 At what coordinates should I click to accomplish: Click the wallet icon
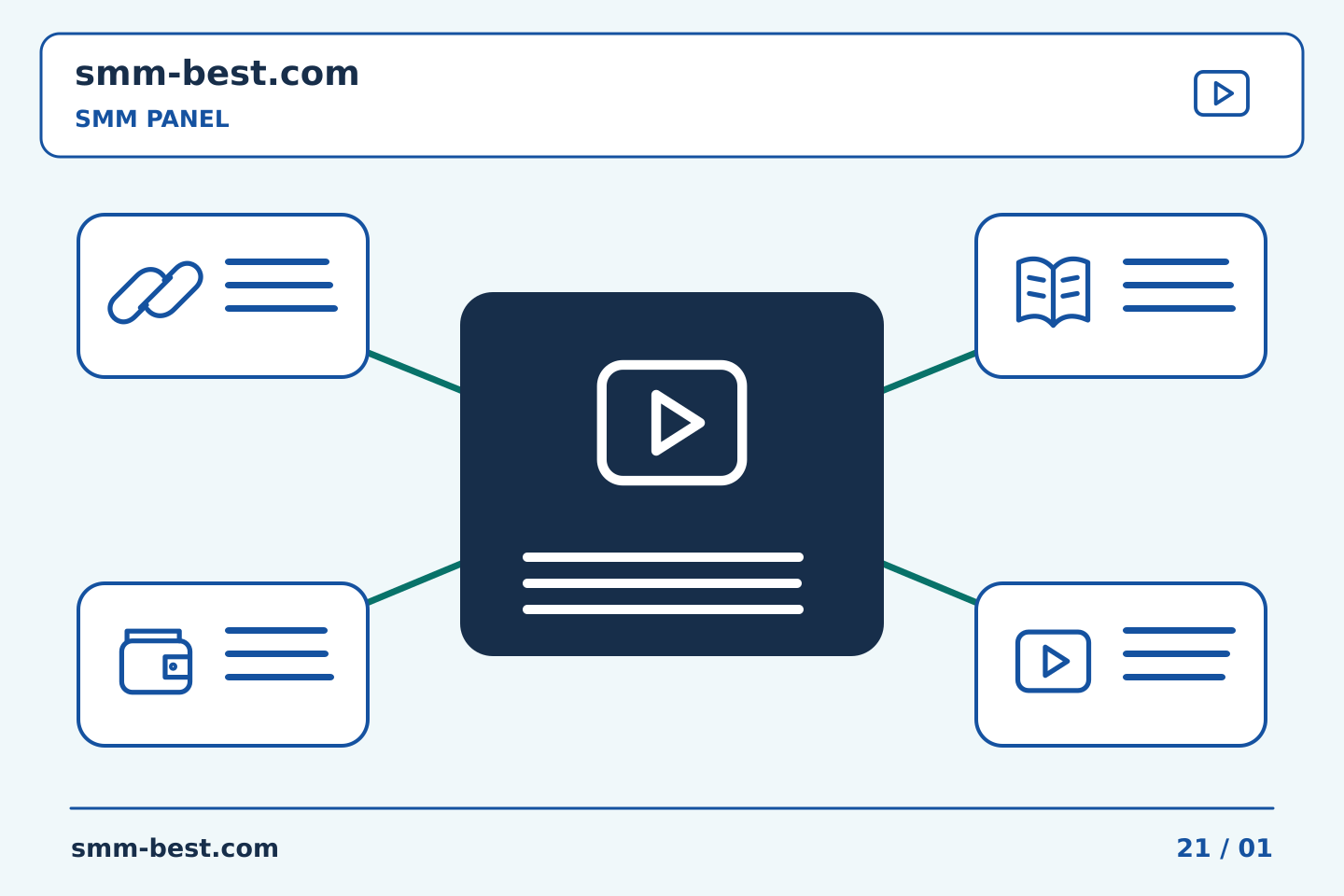(156, 661)
